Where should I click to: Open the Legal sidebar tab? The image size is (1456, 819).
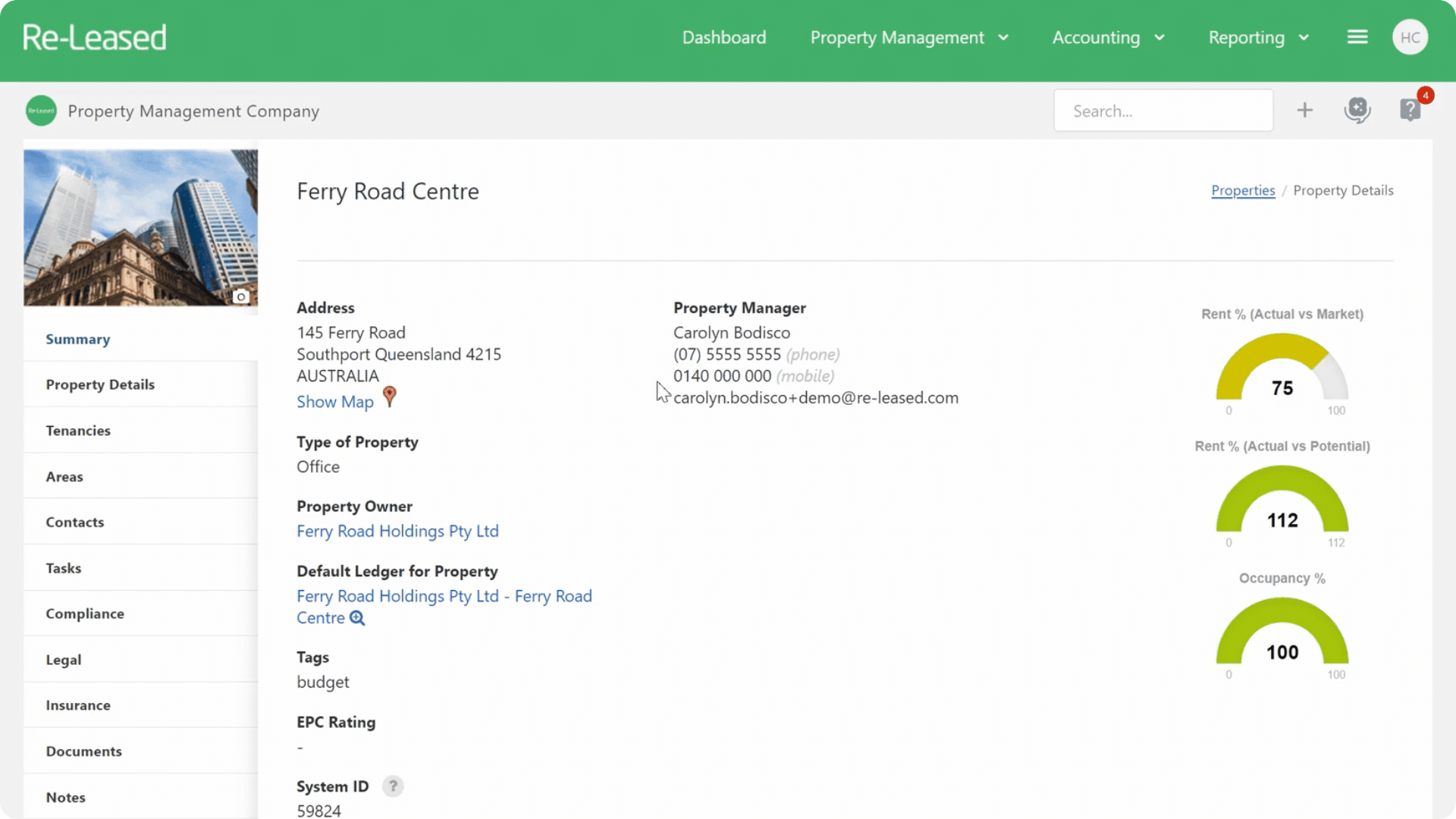coord(141,660)
